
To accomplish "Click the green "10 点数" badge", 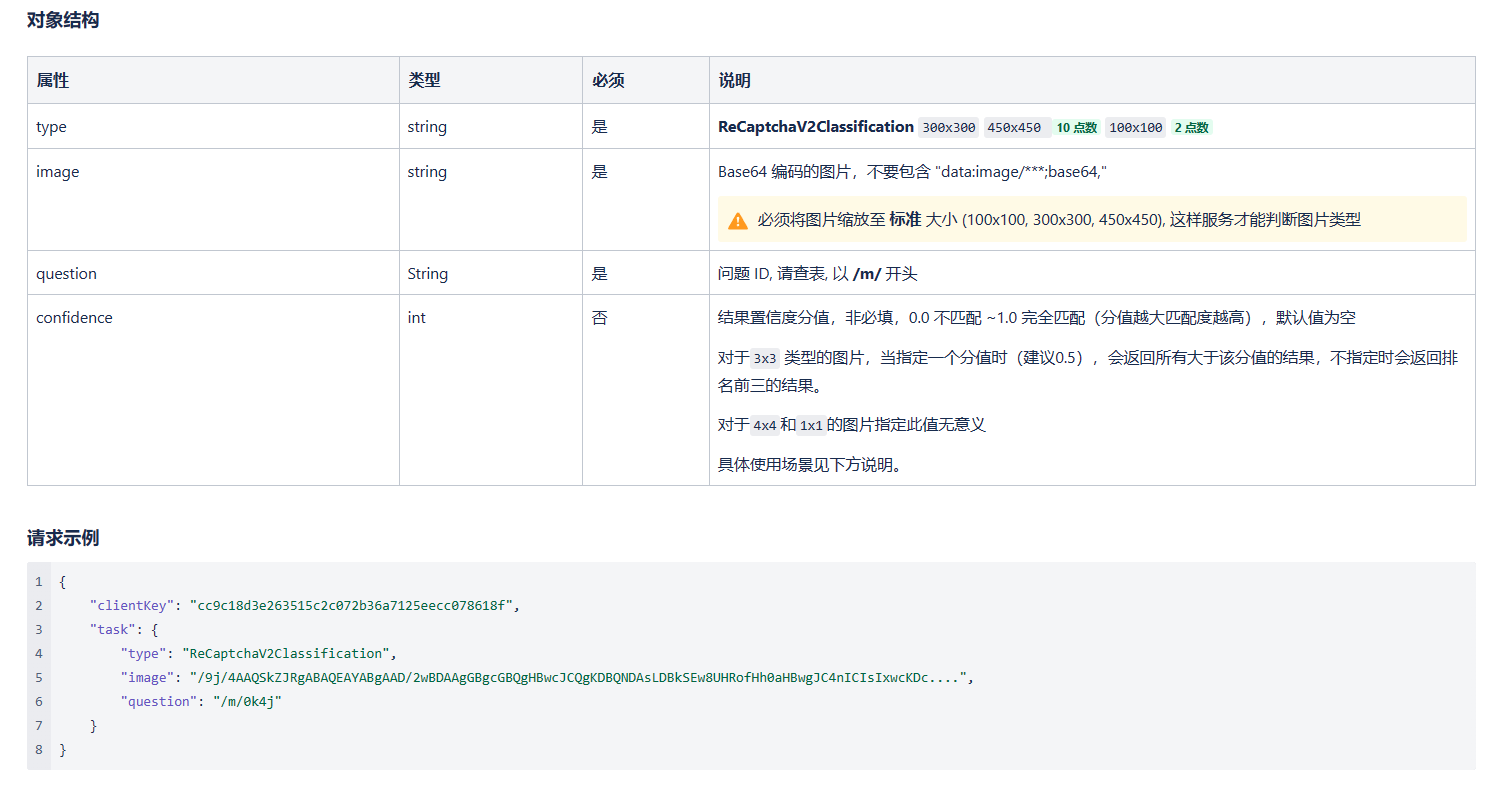I will (1077, 128).
